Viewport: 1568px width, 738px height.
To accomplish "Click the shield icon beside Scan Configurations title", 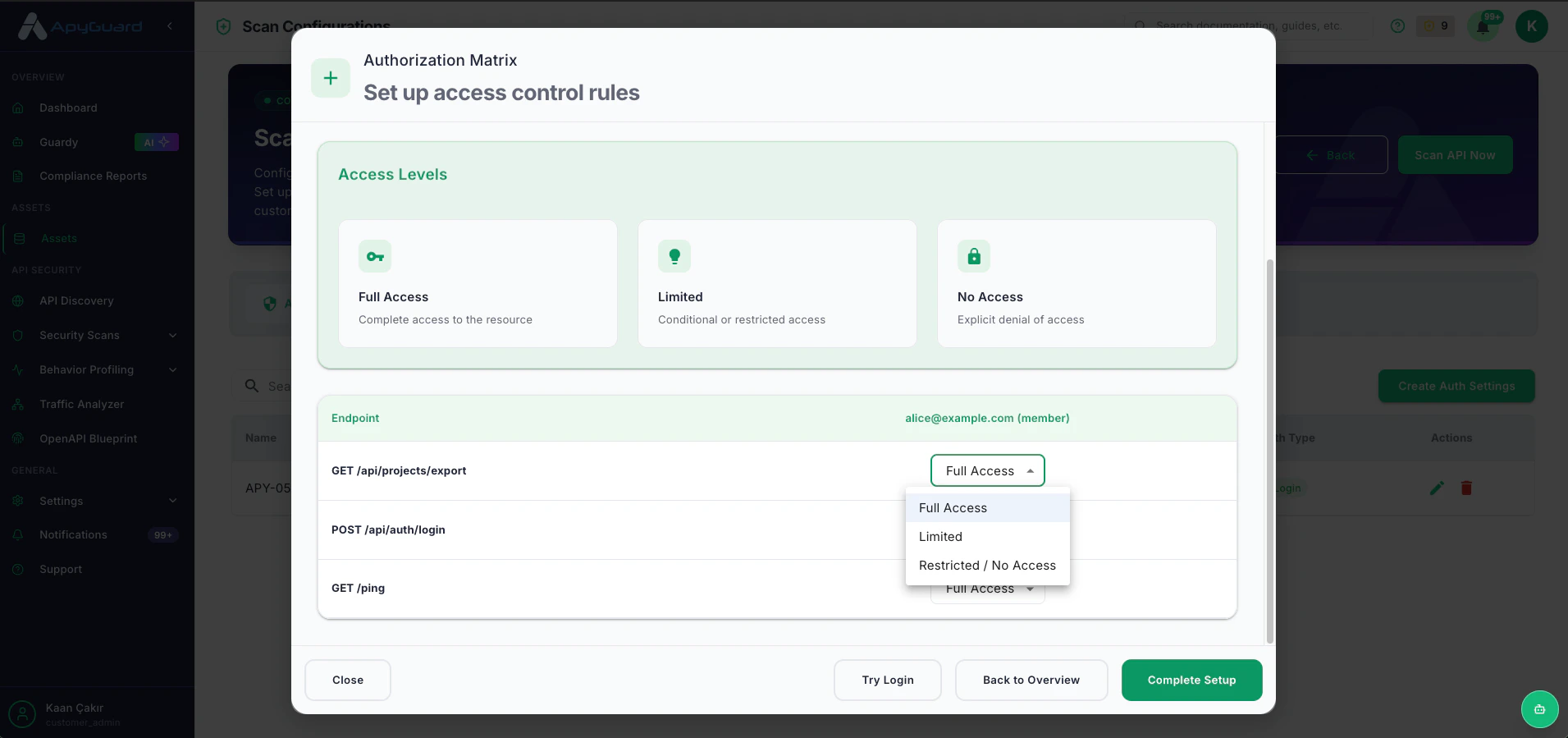I will pos(223,26).
